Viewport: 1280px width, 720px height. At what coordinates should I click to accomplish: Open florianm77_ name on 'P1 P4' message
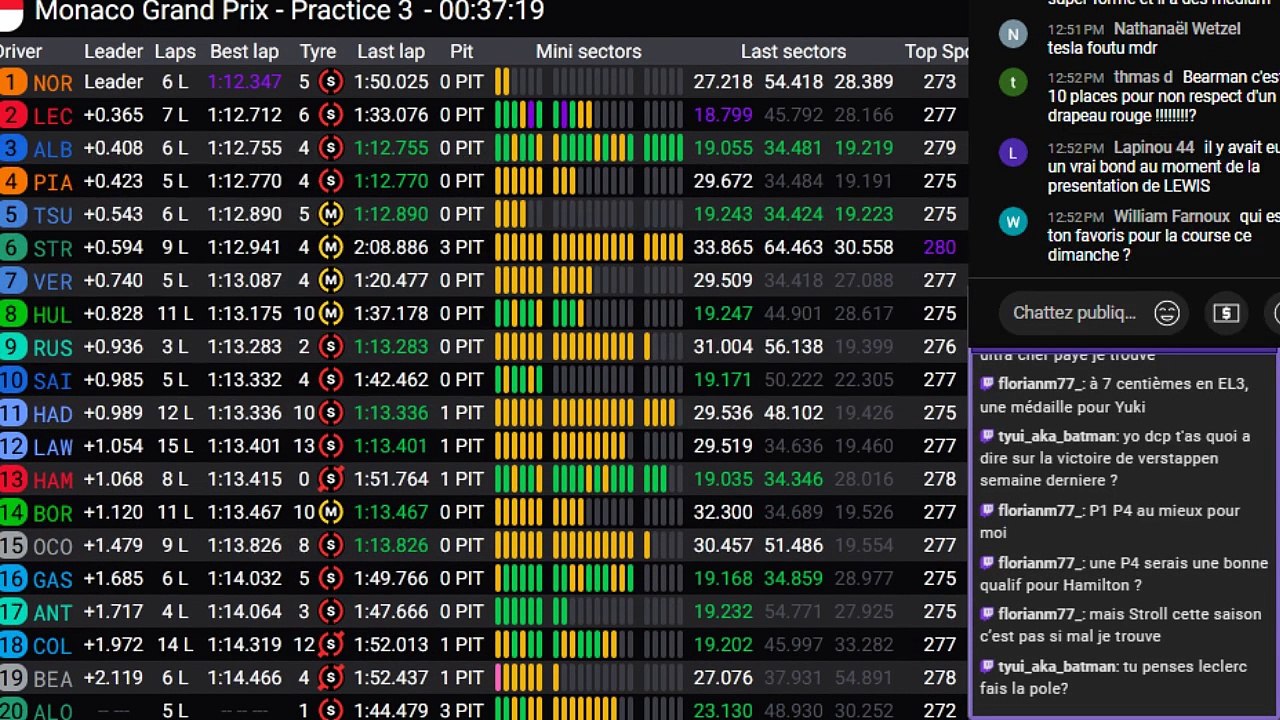coord(1040,511)
